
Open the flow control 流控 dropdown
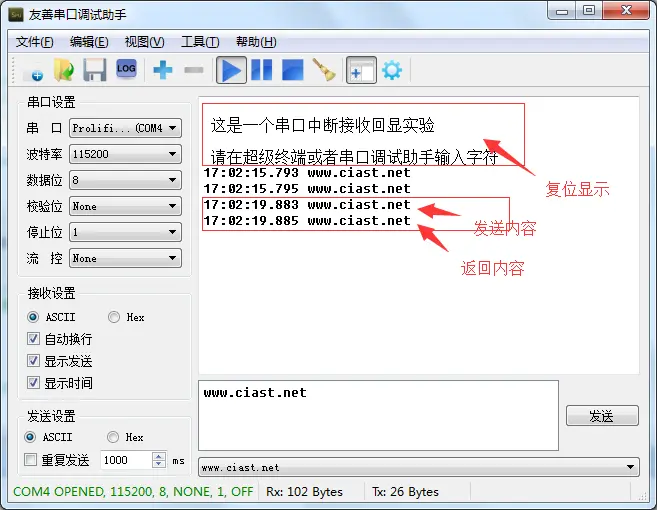(125, 258)
